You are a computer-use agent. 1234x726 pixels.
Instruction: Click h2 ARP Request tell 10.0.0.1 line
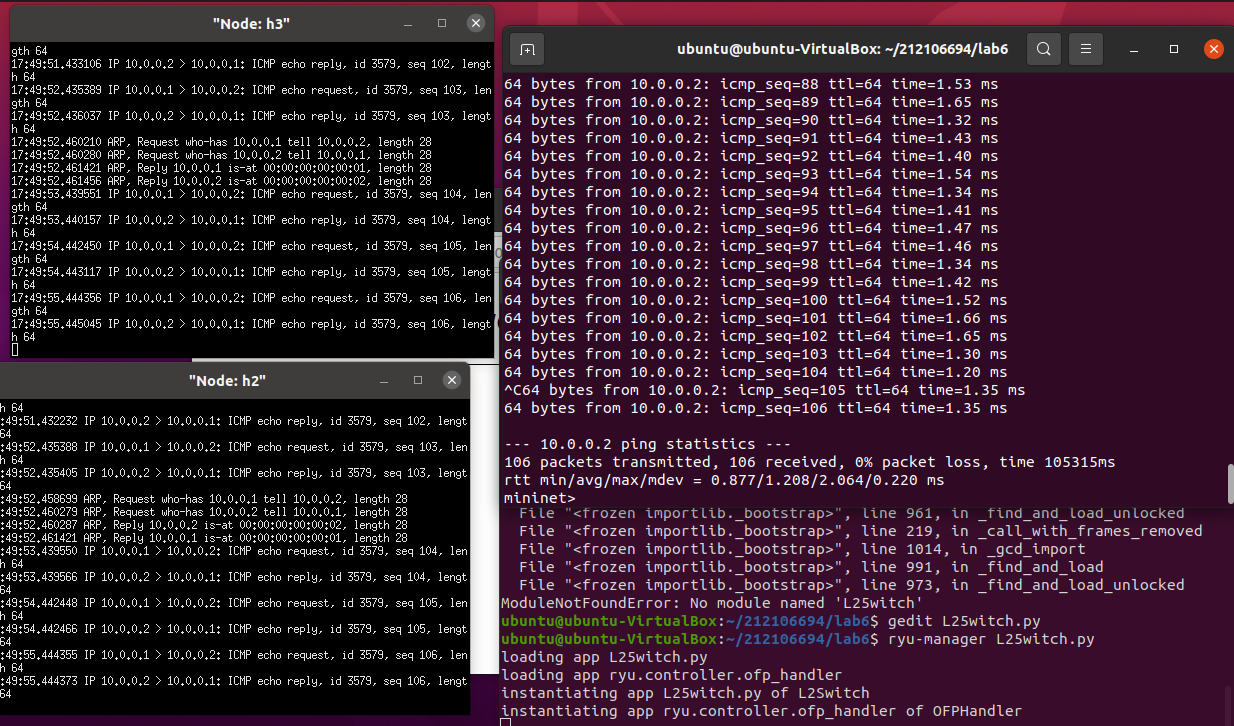coord(204,511)
